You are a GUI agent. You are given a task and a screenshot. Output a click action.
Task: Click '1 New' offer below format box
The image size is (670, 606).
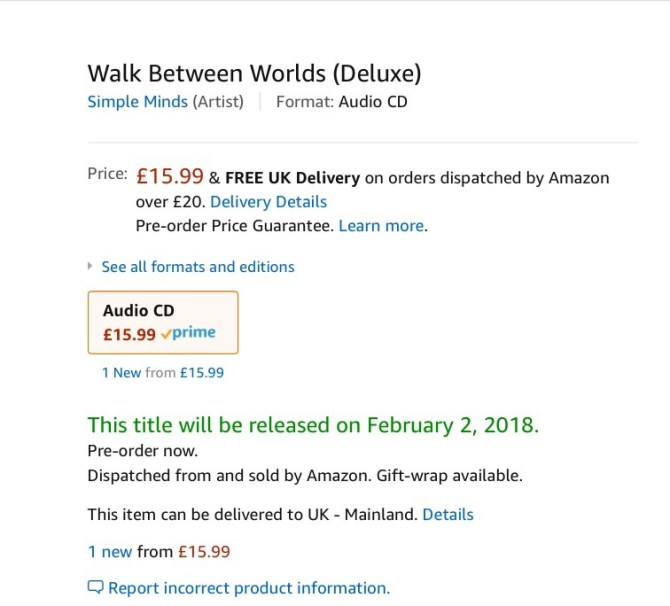(x=121, y=373)
